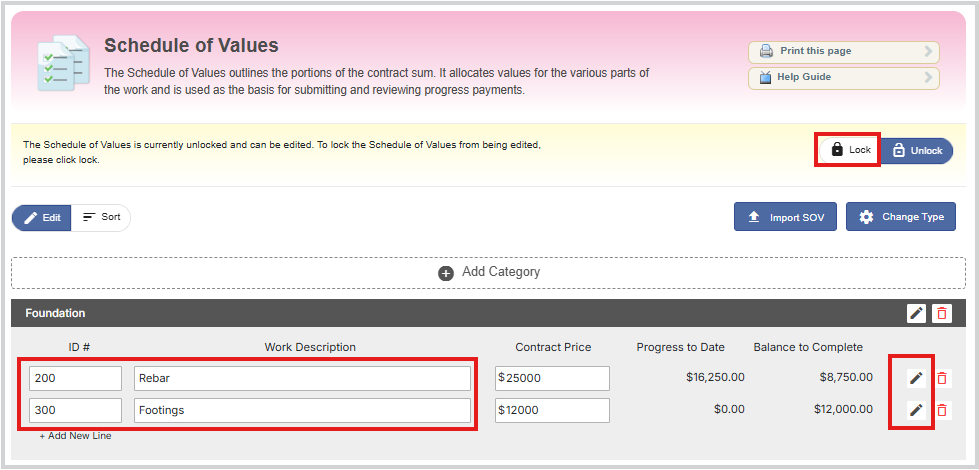Click the Schedule of Values document icon
Viewport: 979px width, 470px height.
coord(63,63)
